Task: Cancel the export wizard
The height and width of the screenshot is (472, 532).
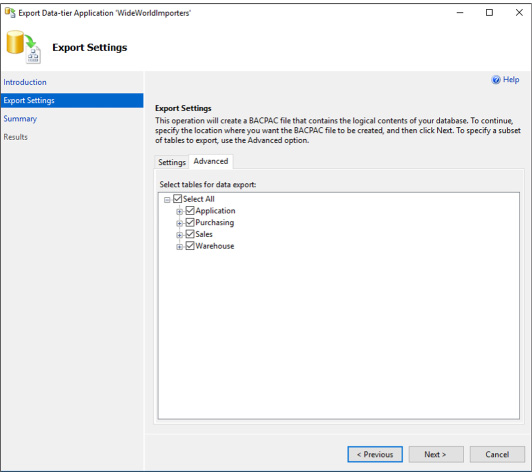Action: pos(497,454)
